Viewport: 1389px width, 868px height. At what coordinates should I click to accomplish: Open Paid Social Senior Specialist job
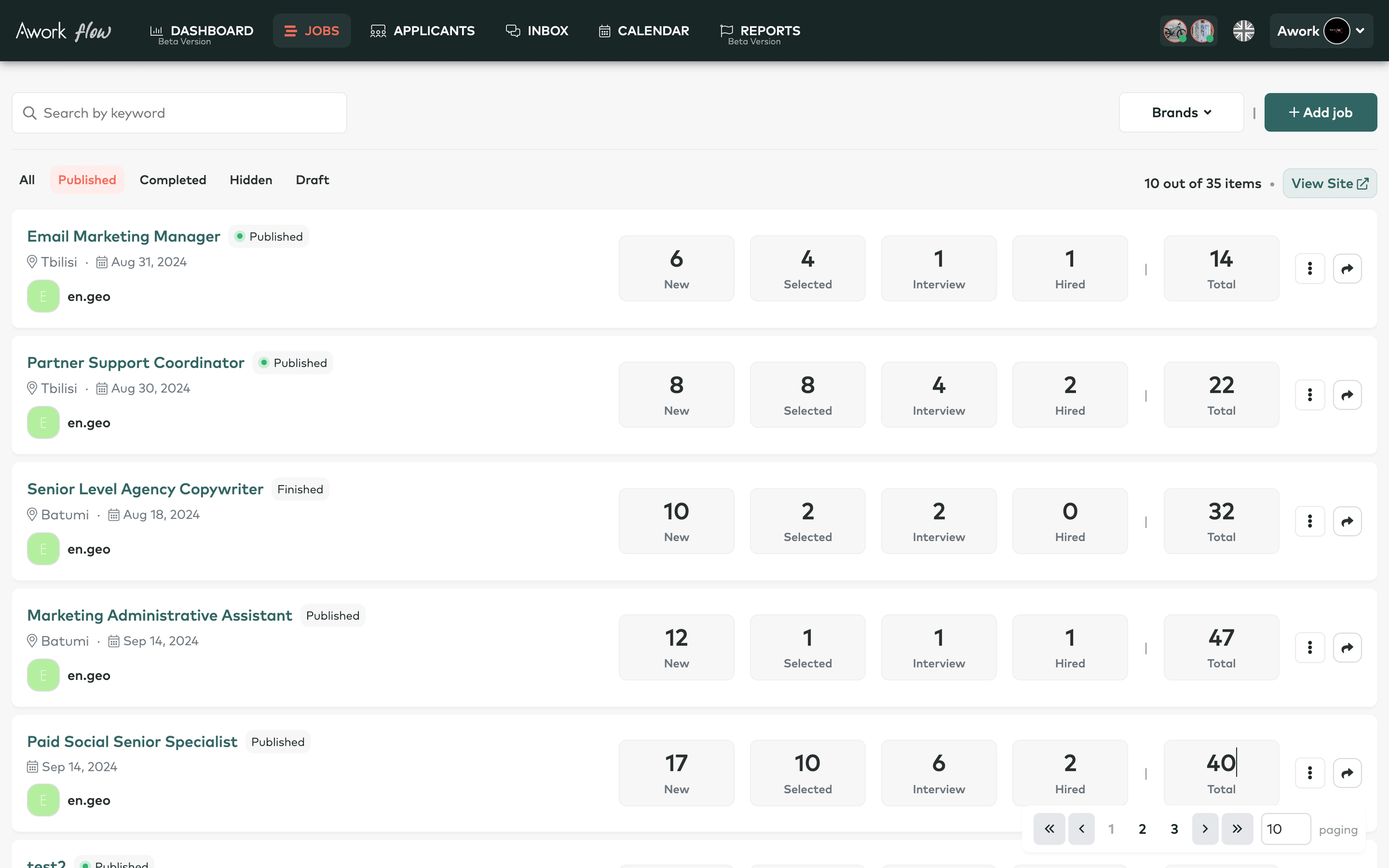click(x=132, y=742)
